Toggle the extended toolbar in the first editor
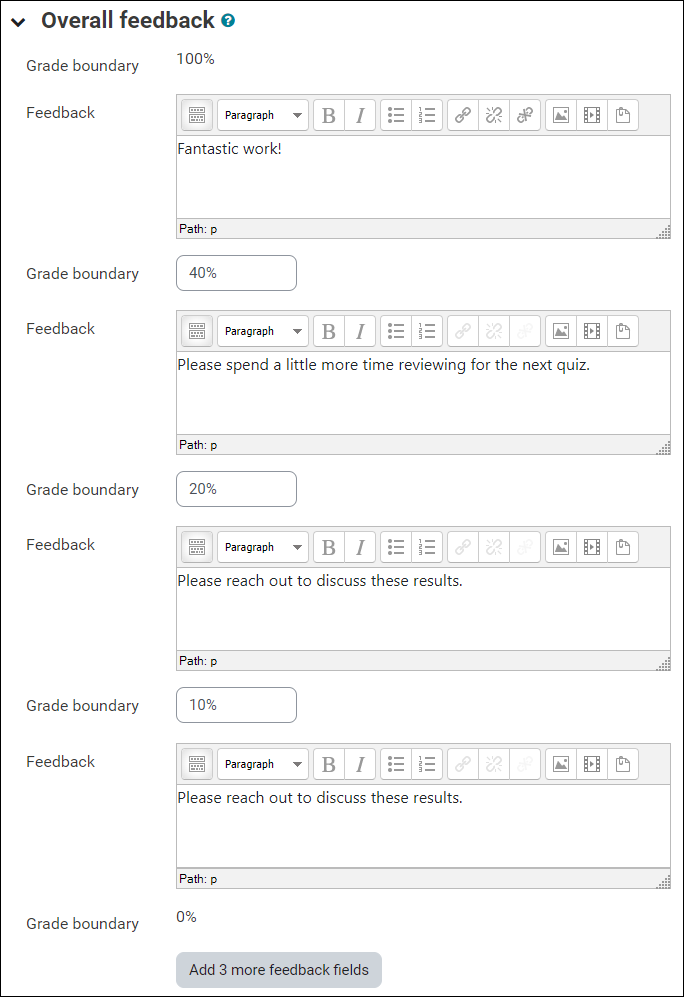The width and height of the screenshot is (684, 997). click(x=197, y=115)
